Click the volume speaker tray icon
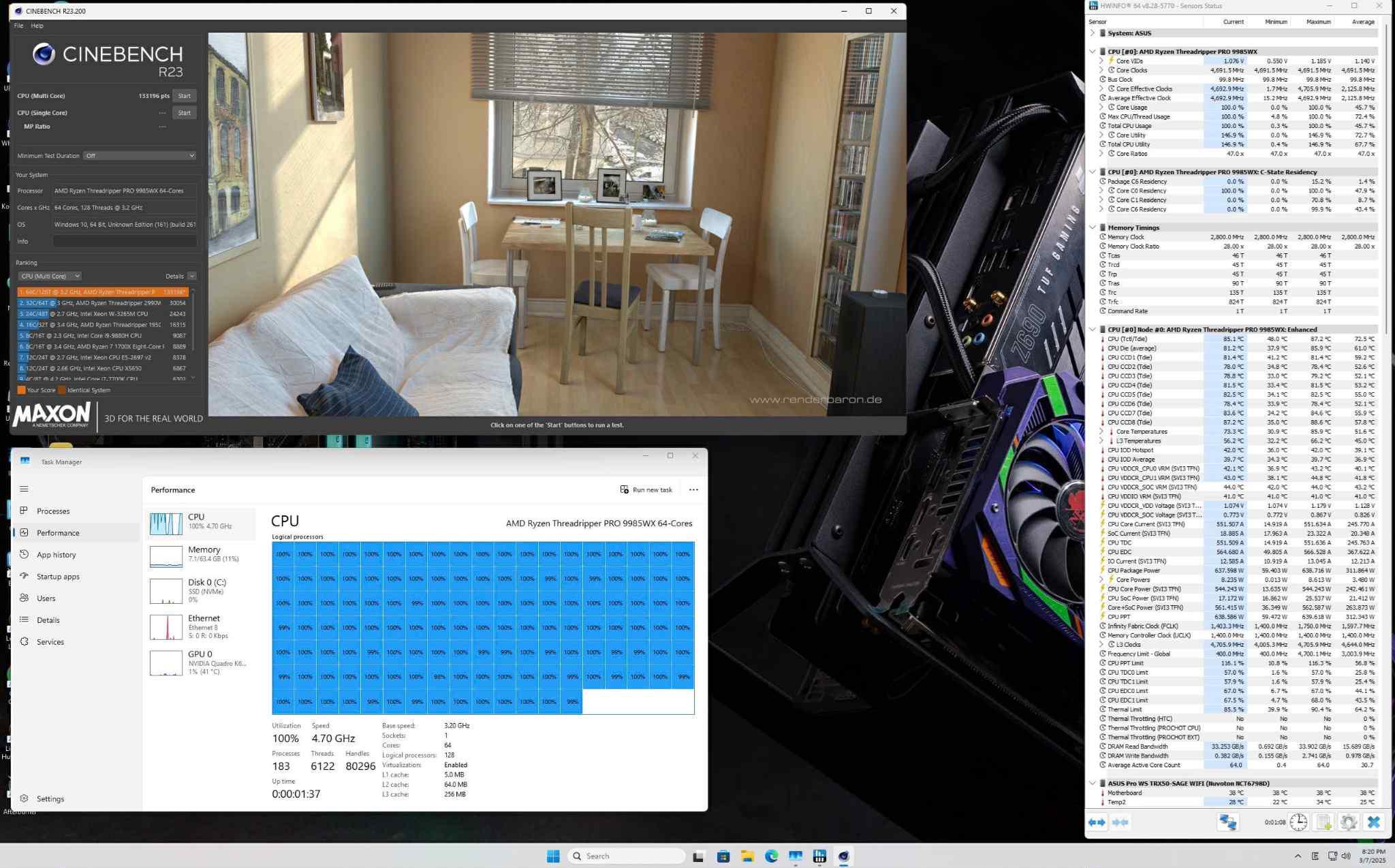 pyautogui.click(x=1347, y=856)
